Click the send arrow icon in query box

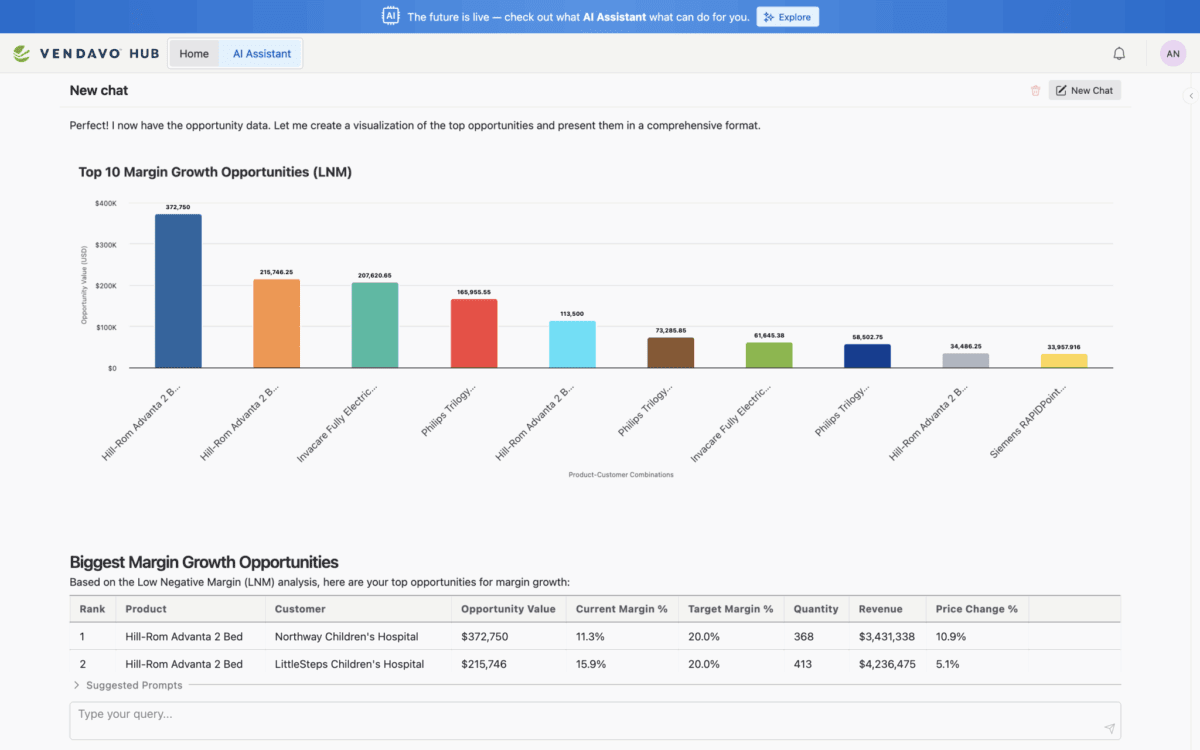click(x=1109, y=729)
